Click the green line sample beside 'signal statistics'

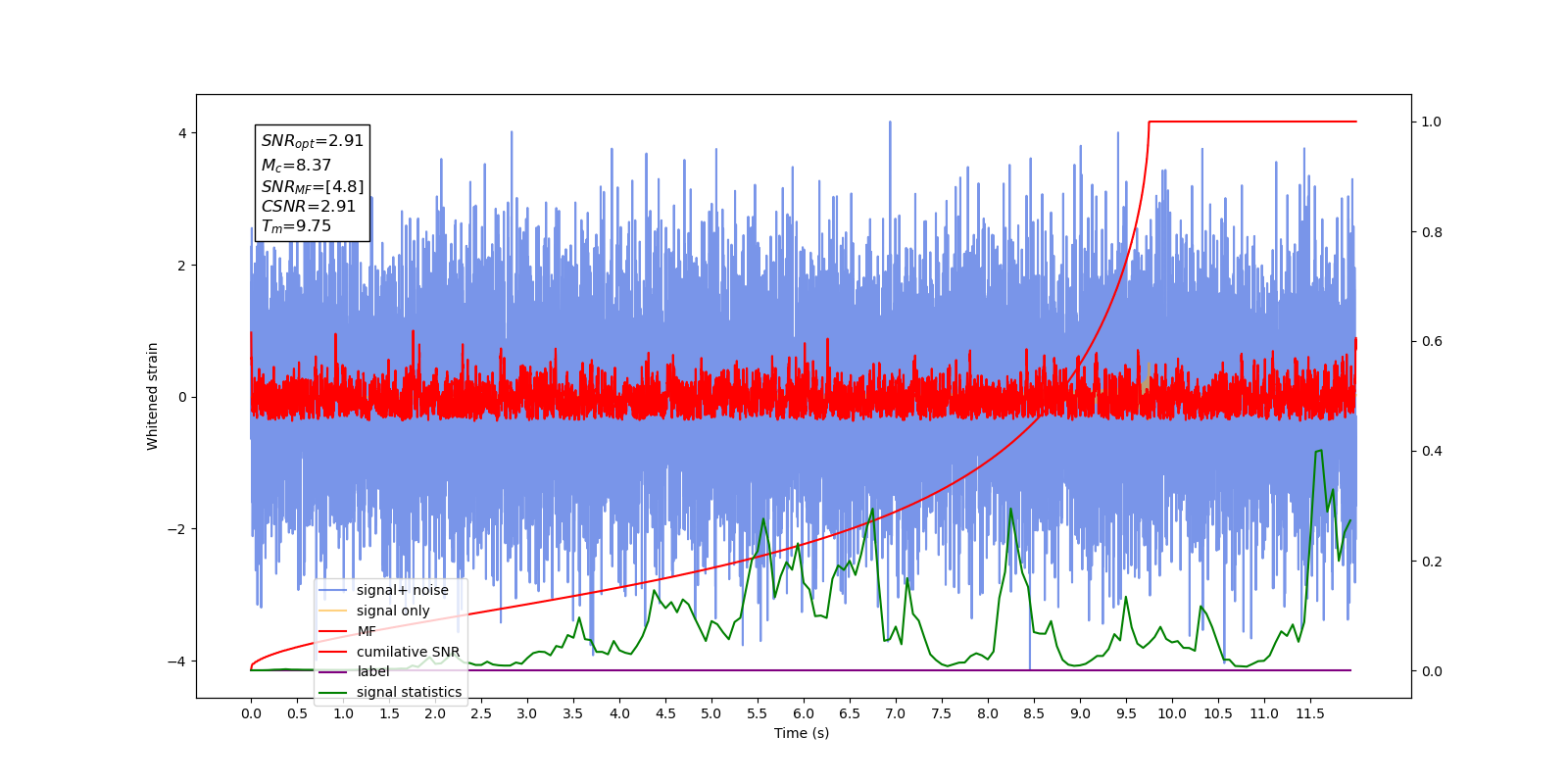pos(333,692)
